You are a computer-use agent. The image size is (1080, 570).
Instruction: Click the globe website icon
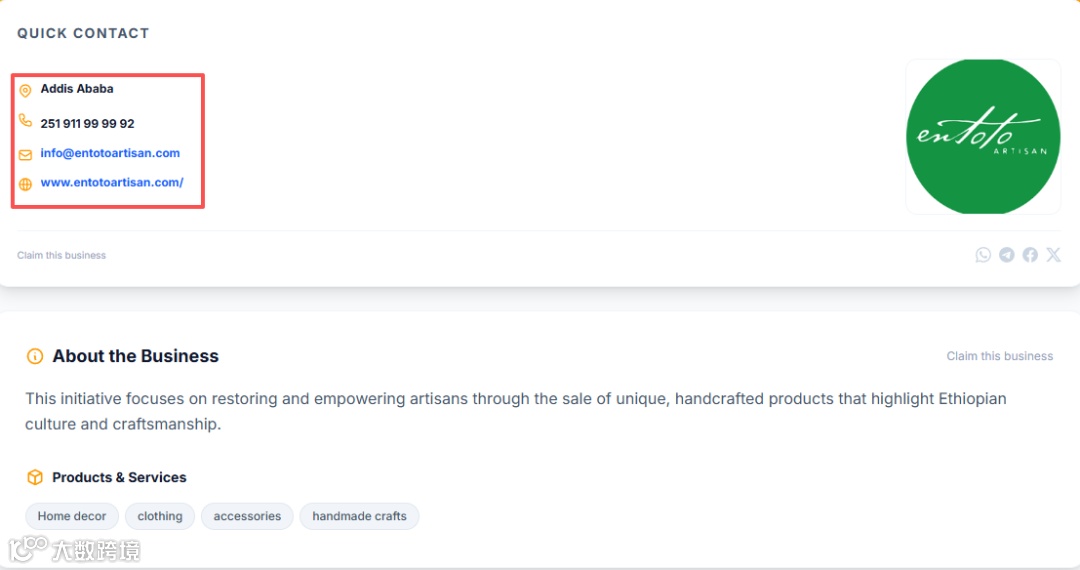[x=26, y=184]
